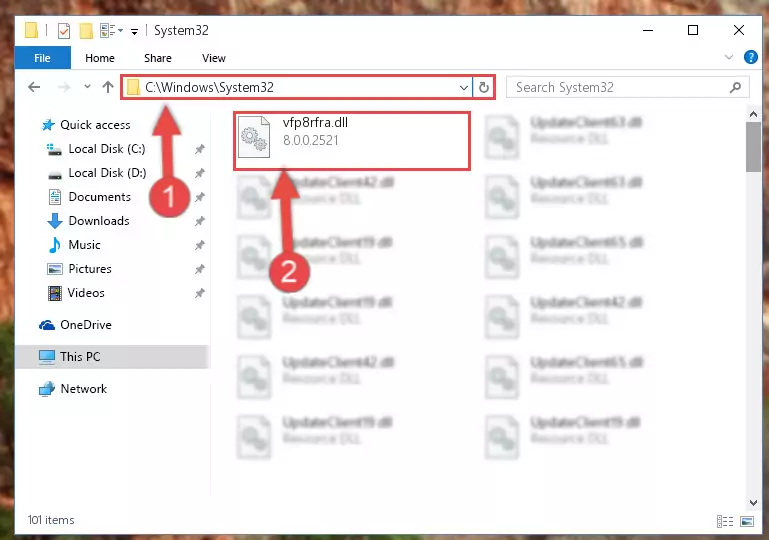
Task: Click the 101 items status text
Action: pyautogui.click(x=51, y=520)
